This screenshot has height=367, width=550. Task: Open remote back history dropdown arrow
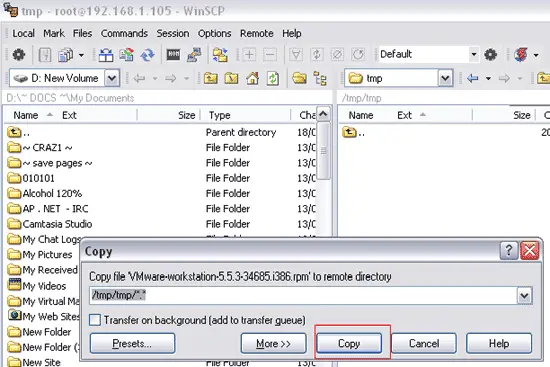[x=488, y=78]
